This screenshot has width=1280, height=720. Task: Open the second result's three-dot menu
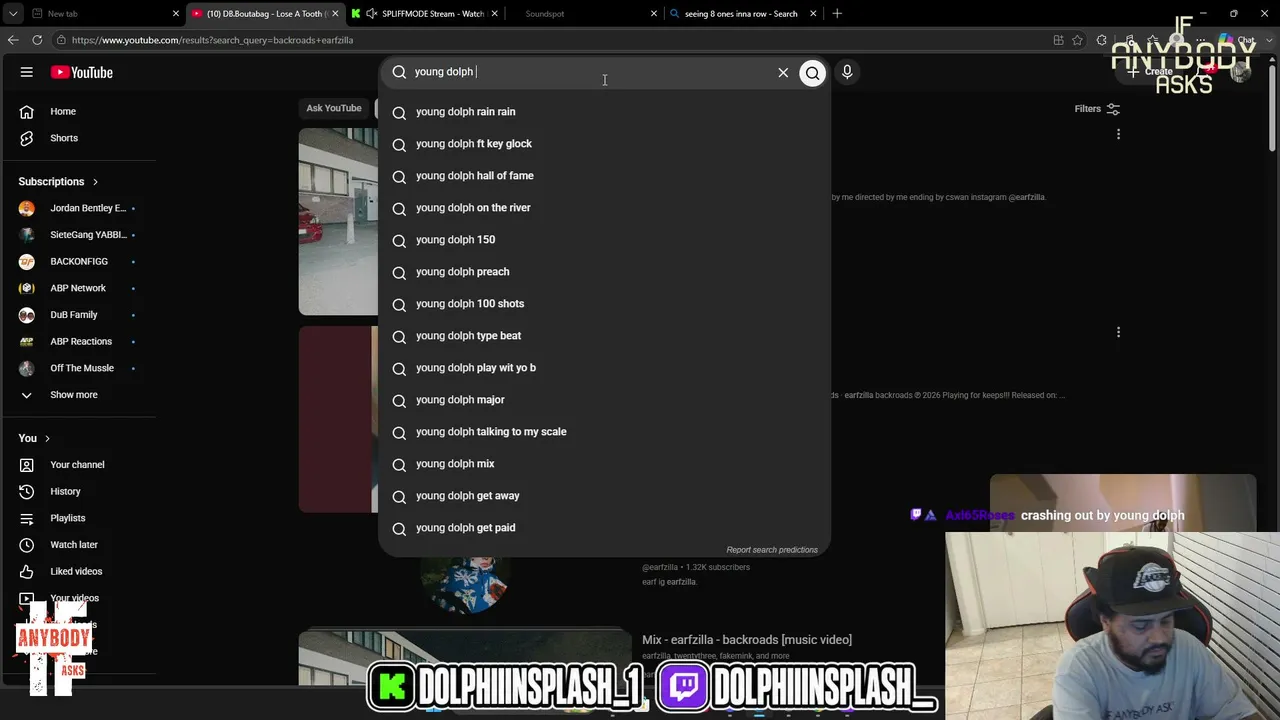tap(1118, 332)
